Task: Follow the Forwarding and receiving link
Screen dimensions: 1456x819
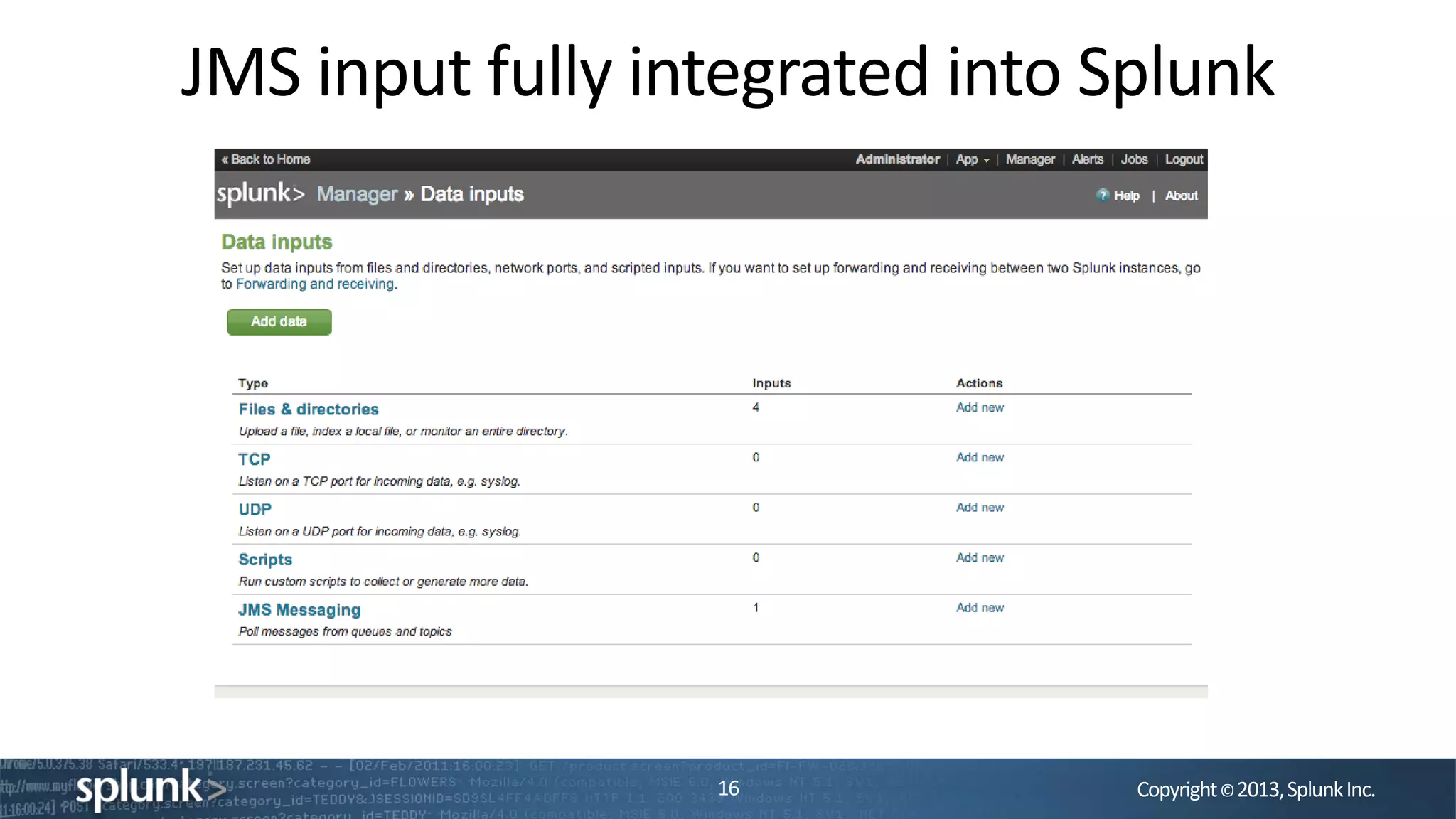Action: [316, 284]
